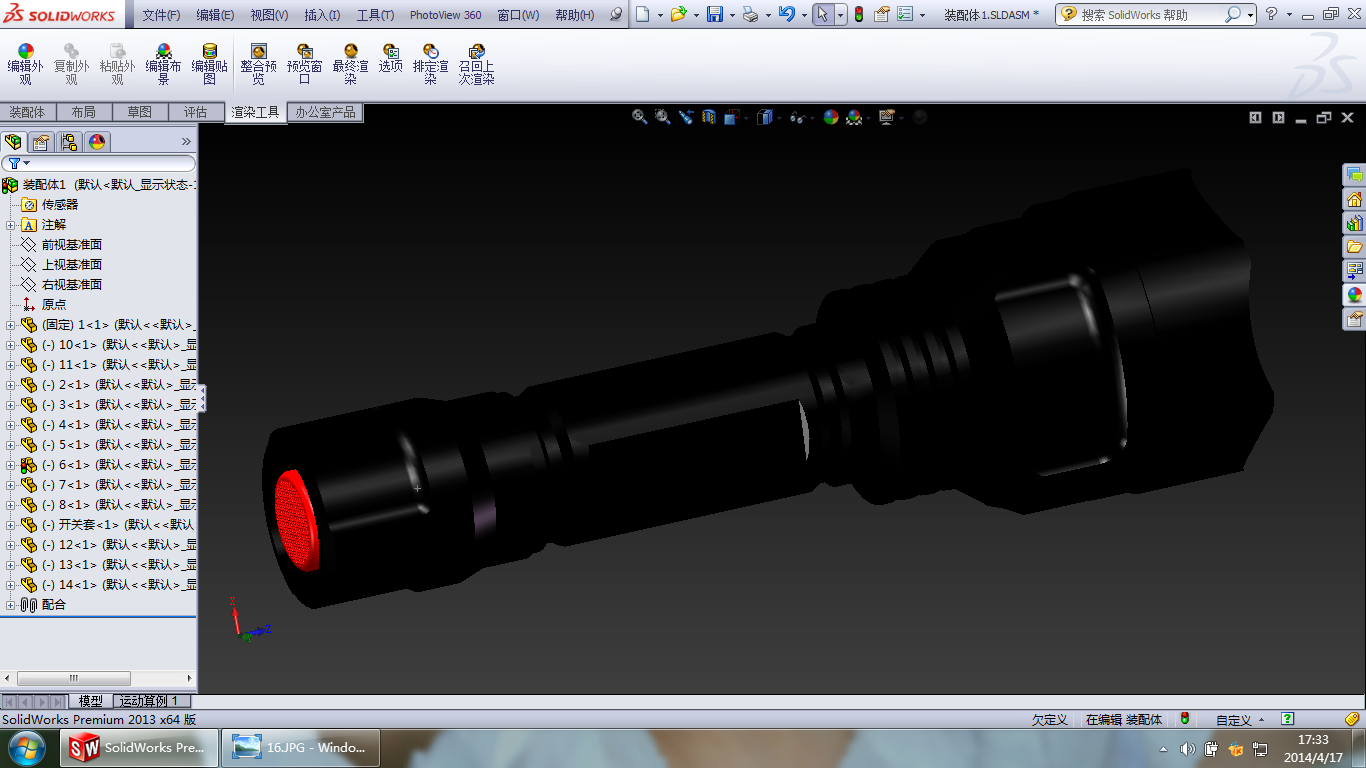Open 16.JPG Windows taskbar item
1366x768 pixels.
(300, 747)
